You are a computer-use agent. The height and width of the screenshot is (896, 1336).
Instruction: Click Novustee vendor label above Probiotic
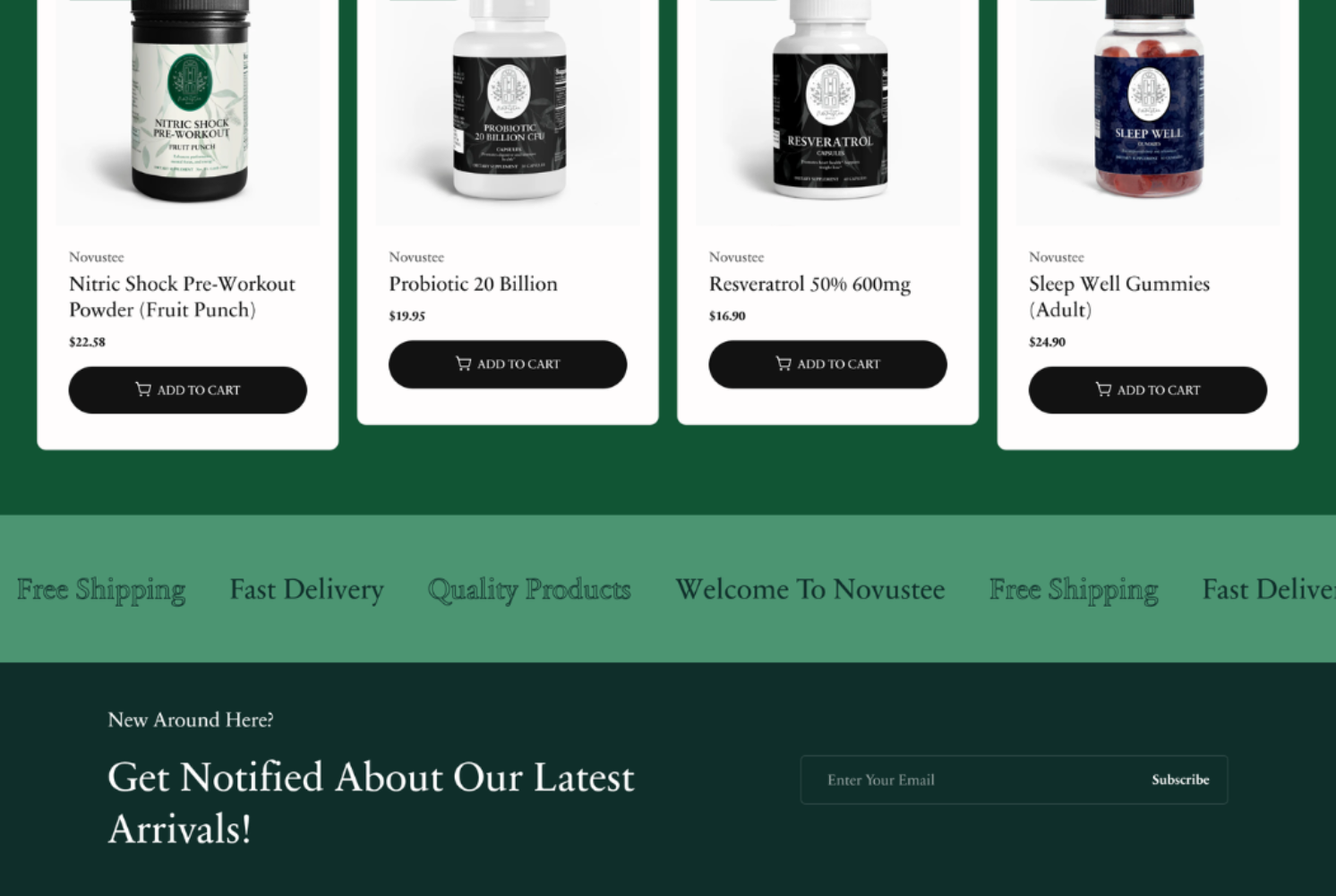click(x=416, y=257)
